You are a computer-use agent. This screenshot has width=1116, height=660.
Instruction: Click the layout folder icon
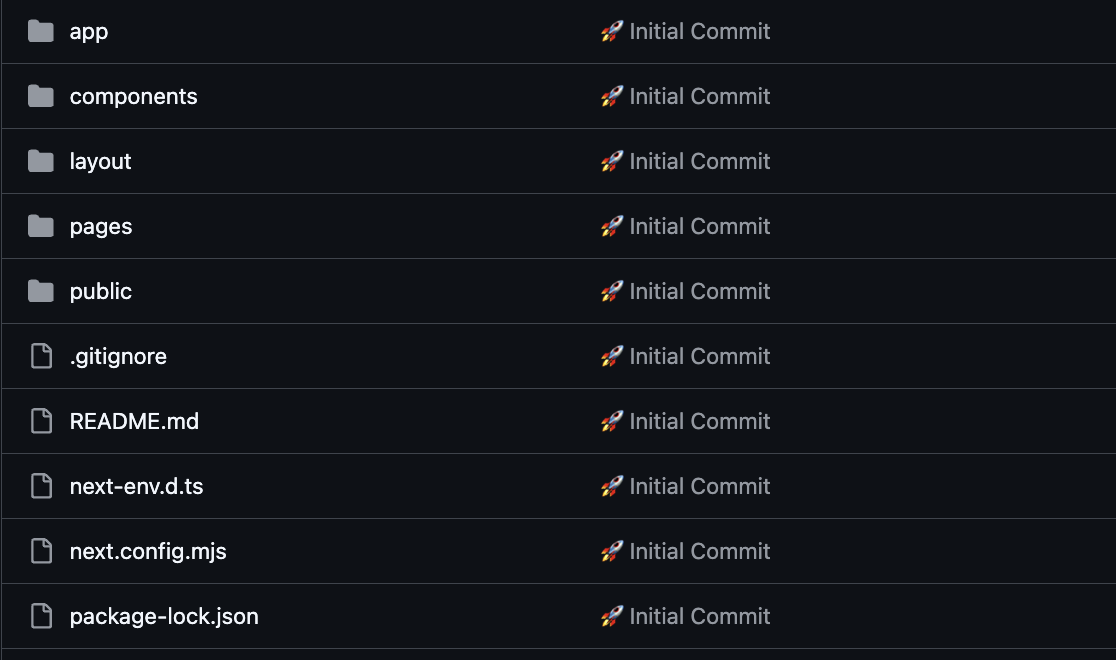tap(41, 161)
